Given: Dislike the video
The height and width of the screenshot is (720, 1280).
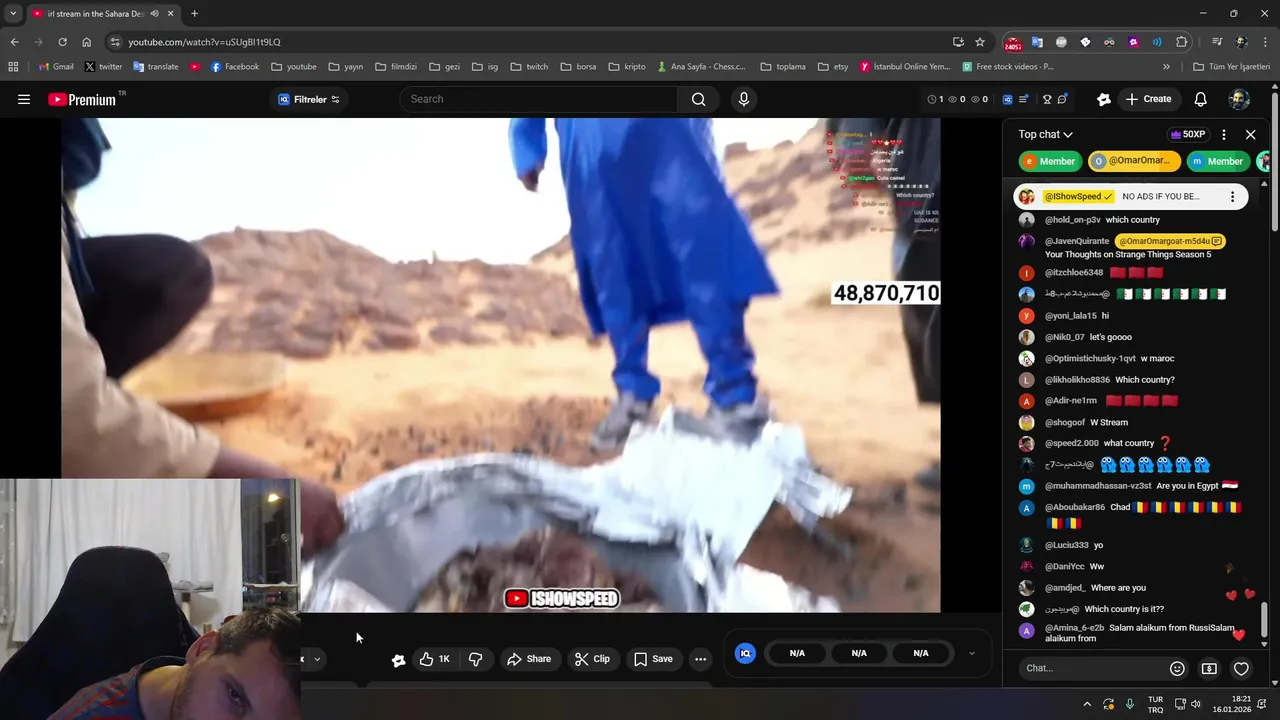Looking at the screenshot, I should coord(476,659).
